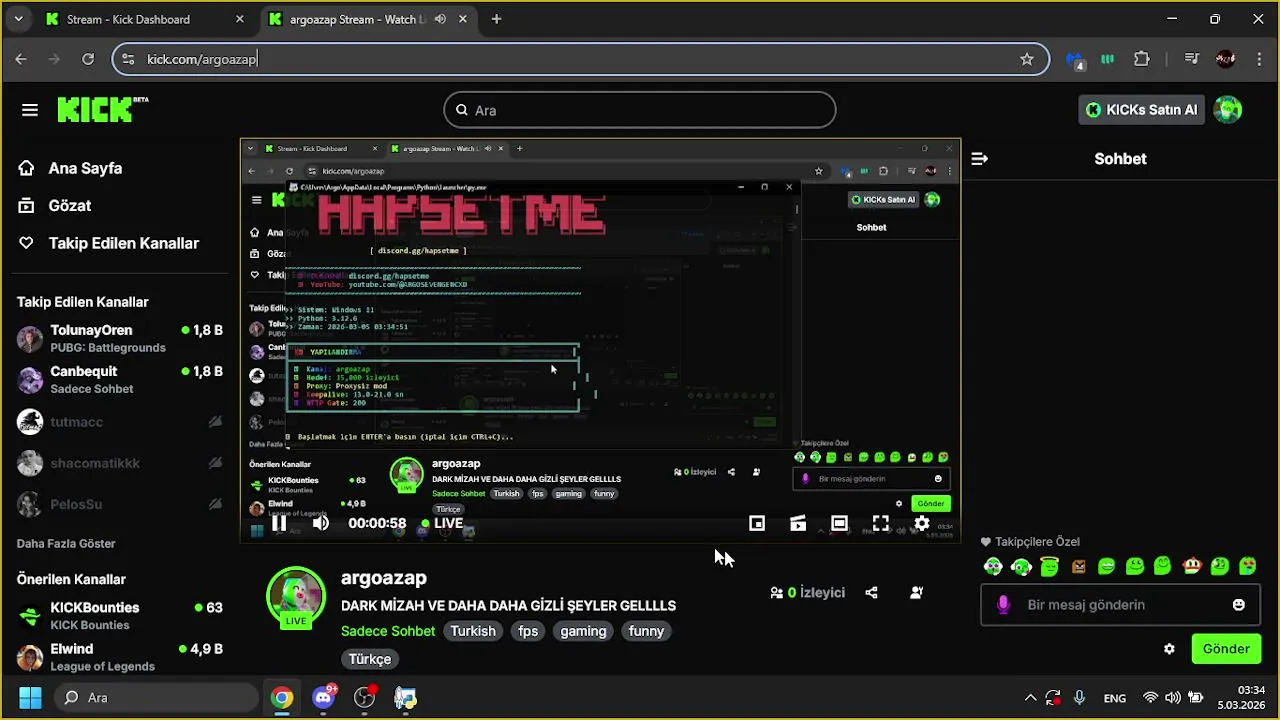Open chat settings gear

click(x=1169, y=649)
